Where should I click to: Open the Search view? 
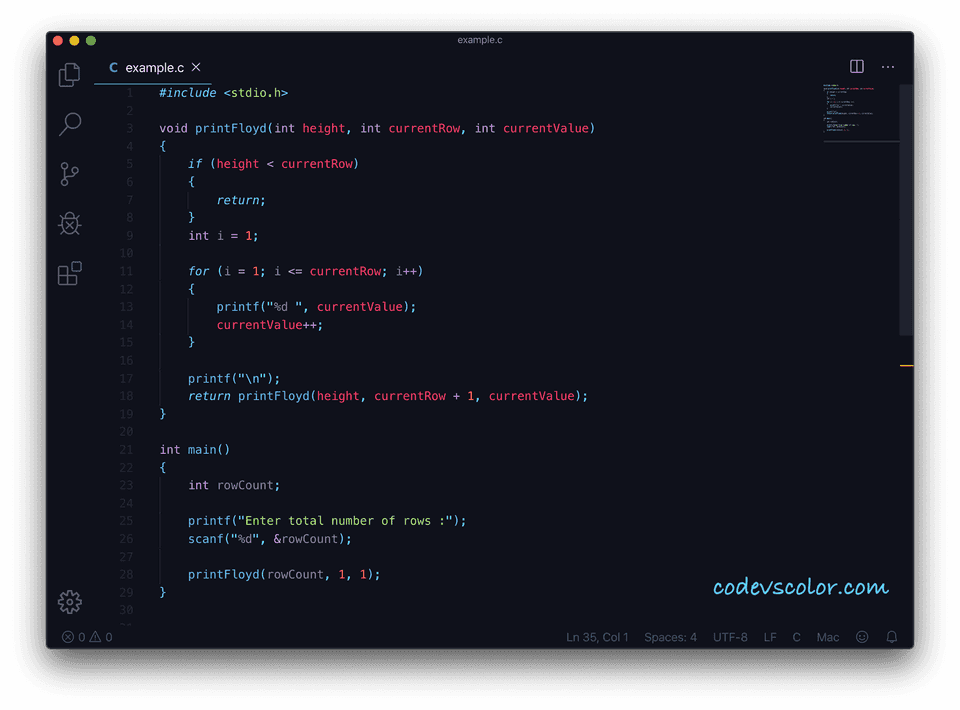69,124
